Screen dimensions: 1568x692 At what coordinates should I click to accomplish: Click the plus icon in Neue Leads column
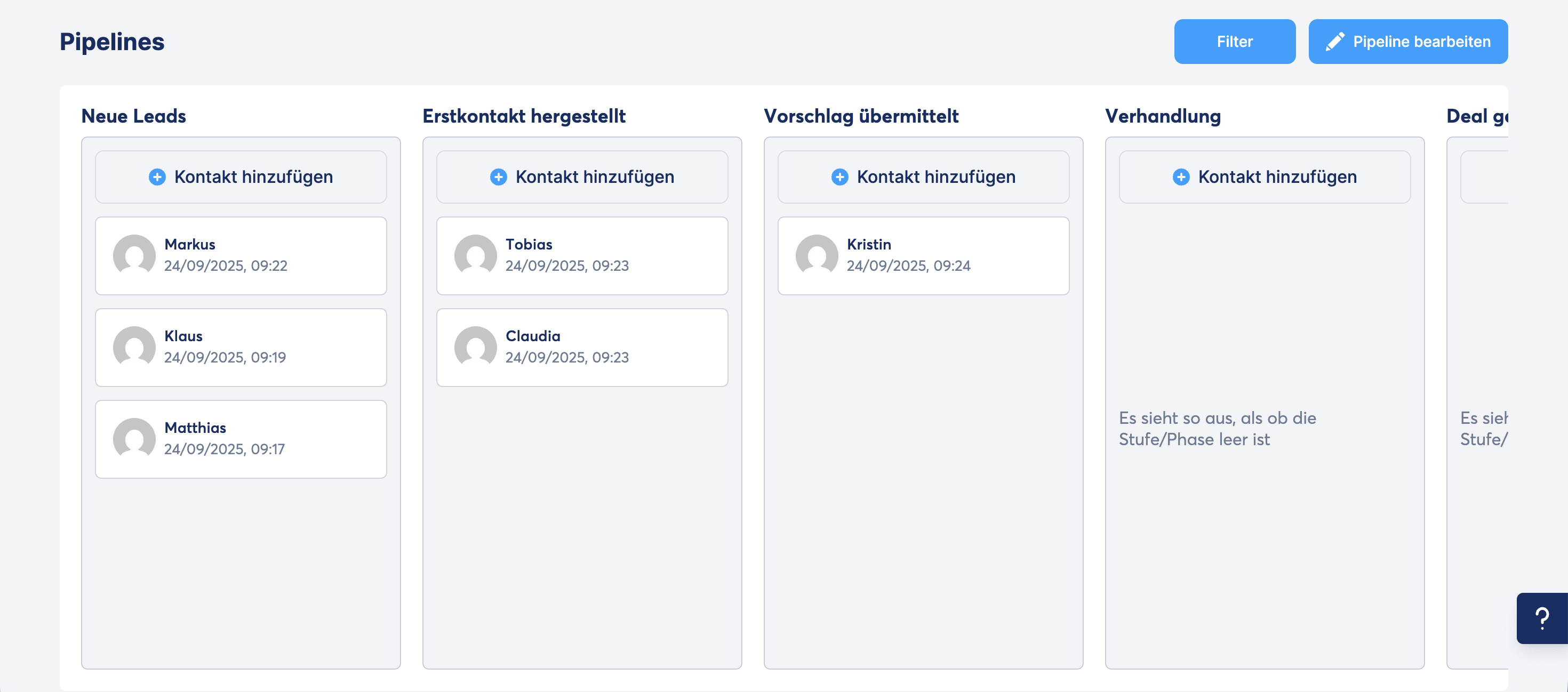[157, 177]
